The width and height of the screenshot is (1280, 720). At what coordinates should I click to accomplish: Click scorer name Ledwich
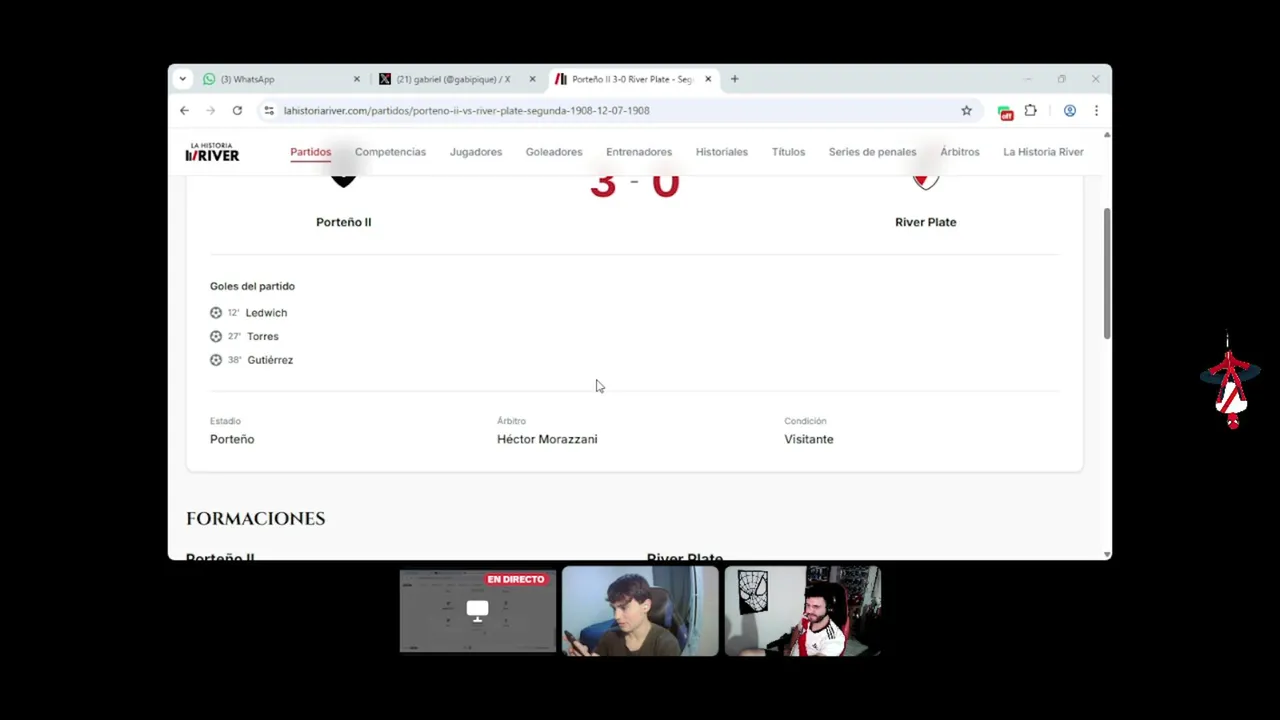[266, 313]
